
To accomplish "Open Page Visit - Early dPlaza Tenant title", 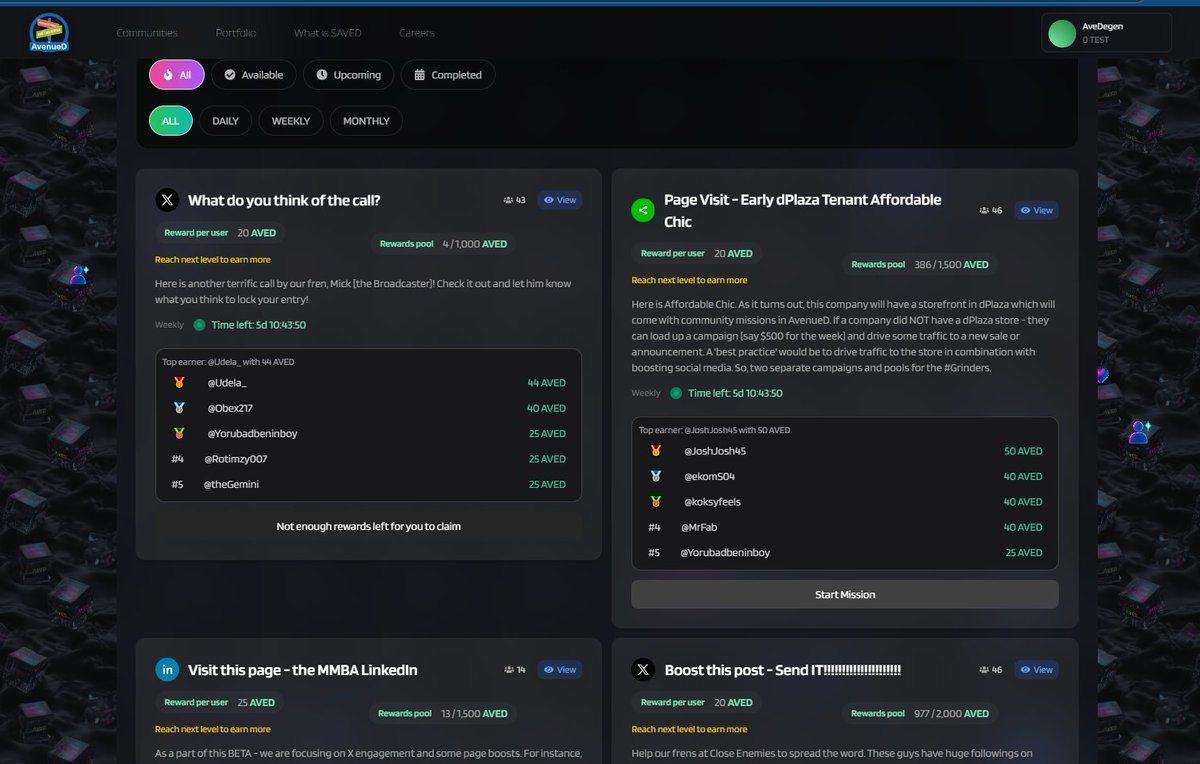I will [x=803, y=210].
